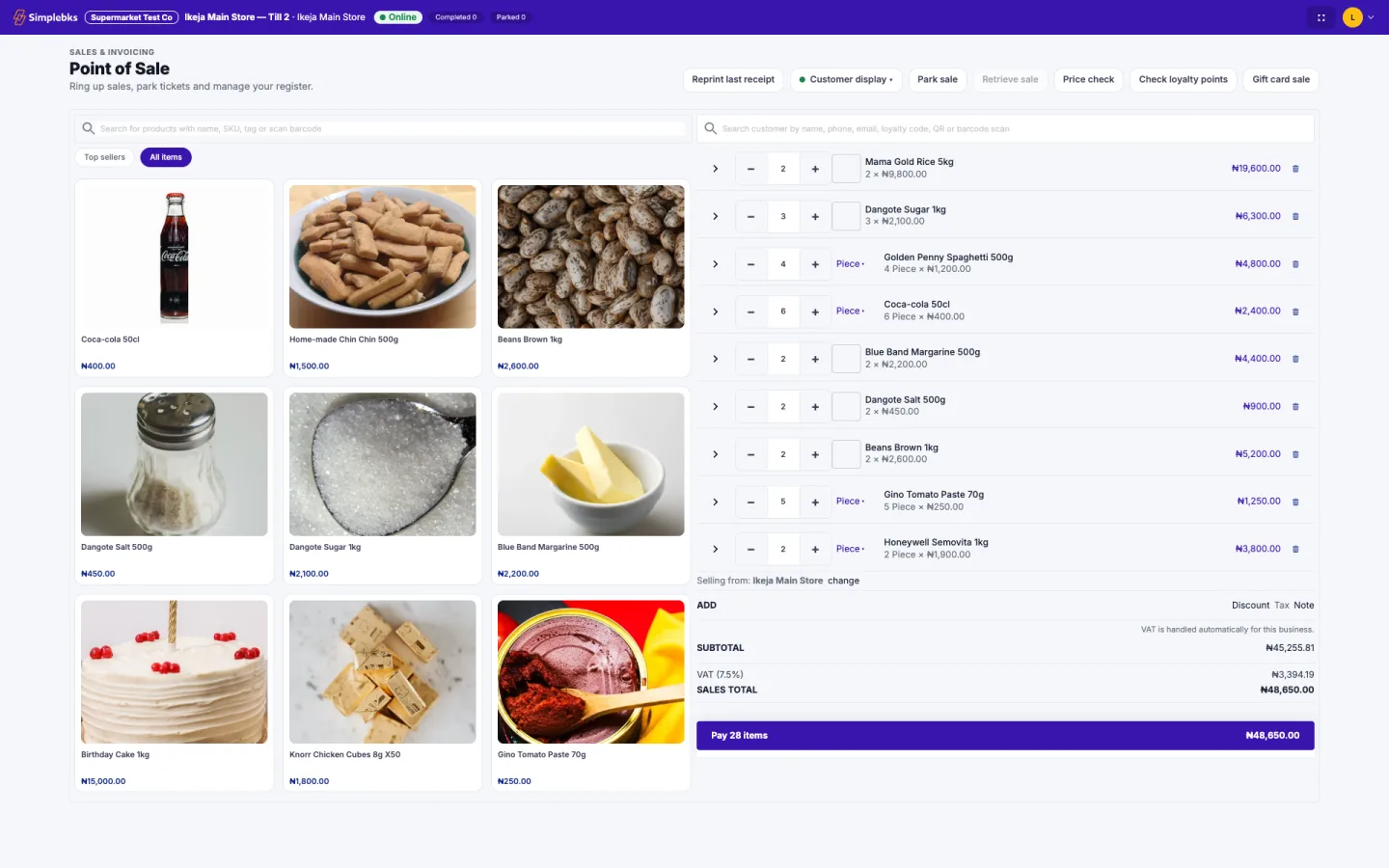Increase Dangote Sugar 1kg quantity with plus
The image size is (1389, 868).
click(x=815, y=216)
